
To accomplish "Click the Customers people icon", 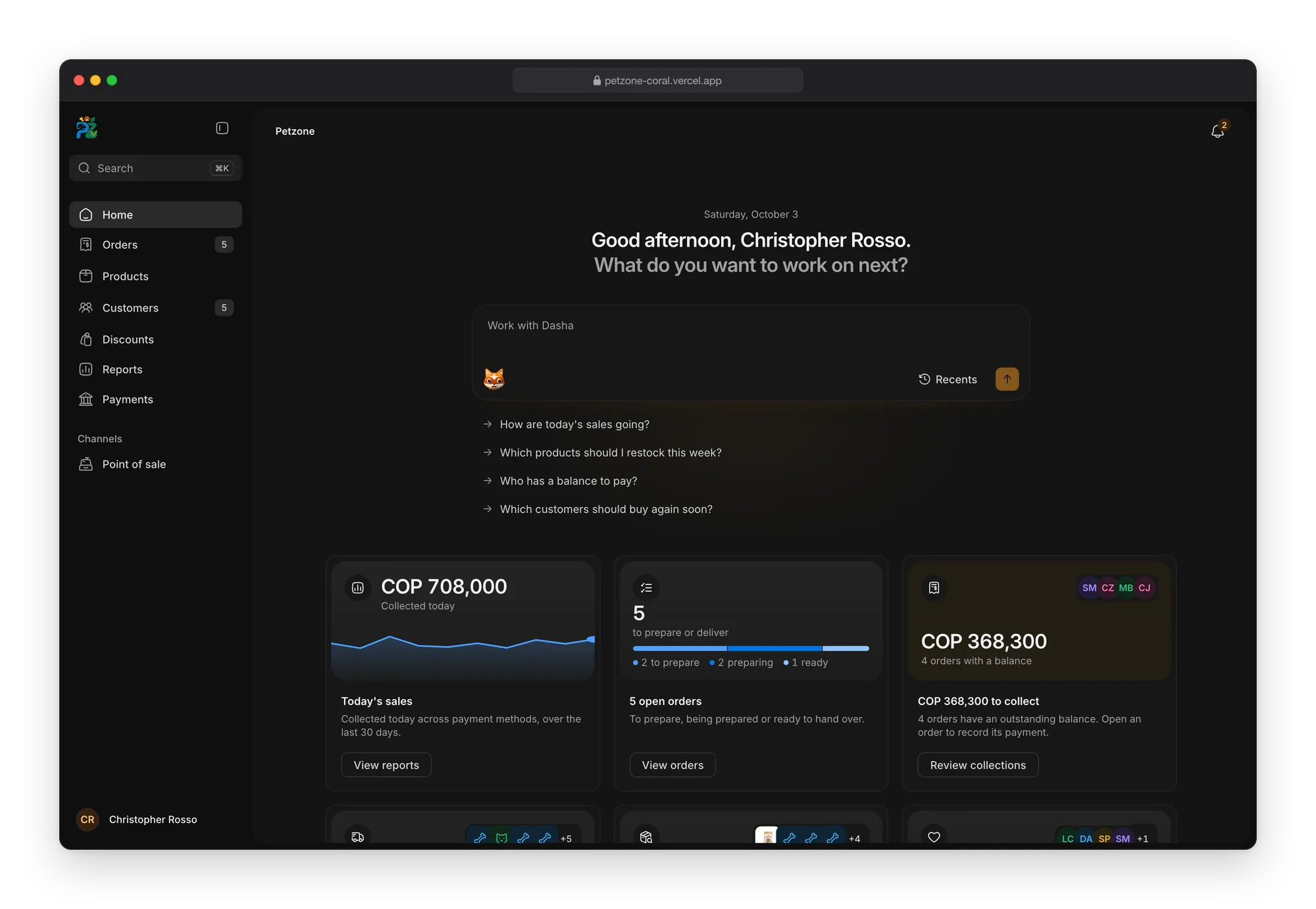I will [86, 308].
